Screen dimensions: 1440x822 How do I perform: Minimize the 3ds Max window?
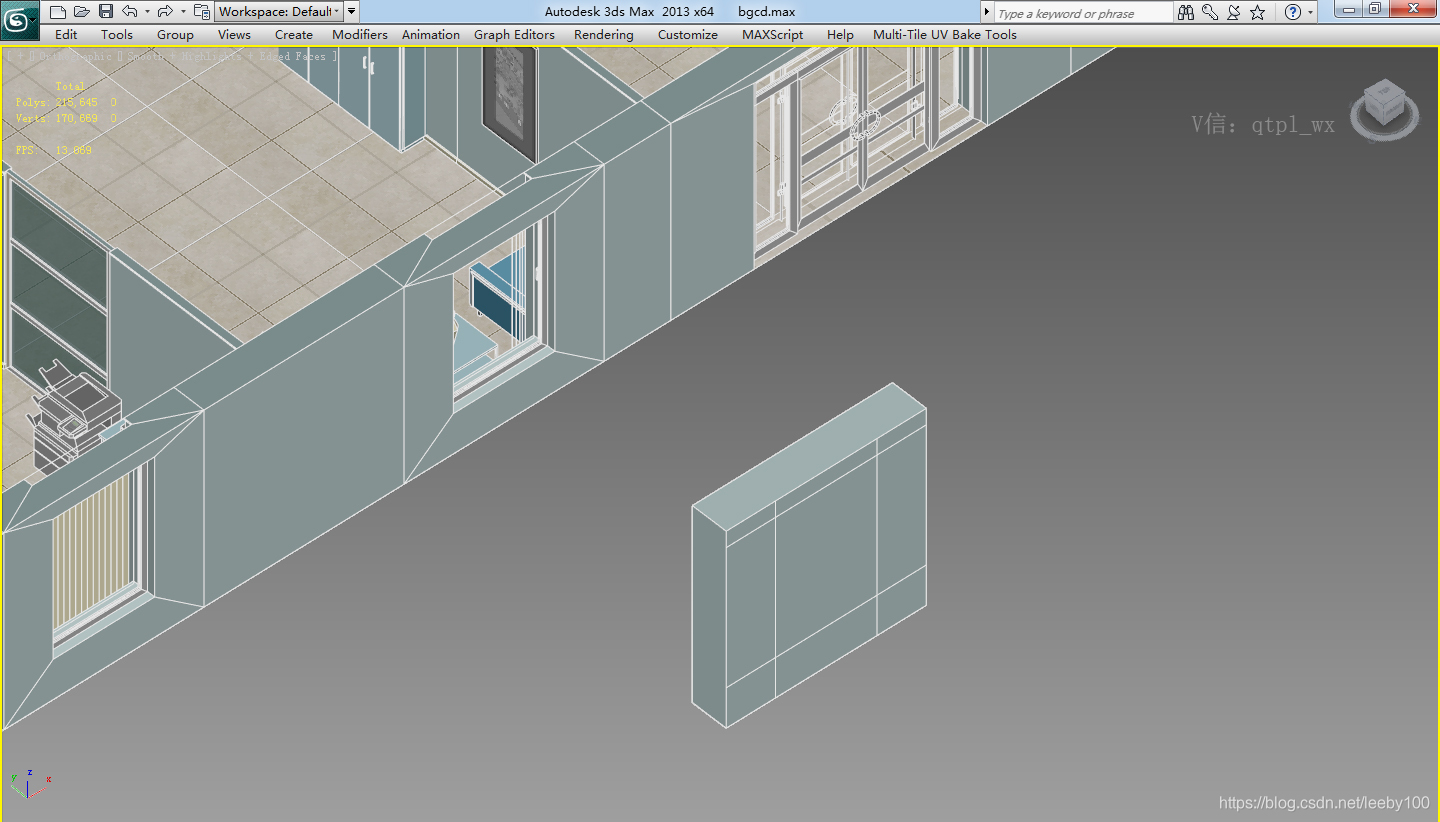tap(1349, 10)
